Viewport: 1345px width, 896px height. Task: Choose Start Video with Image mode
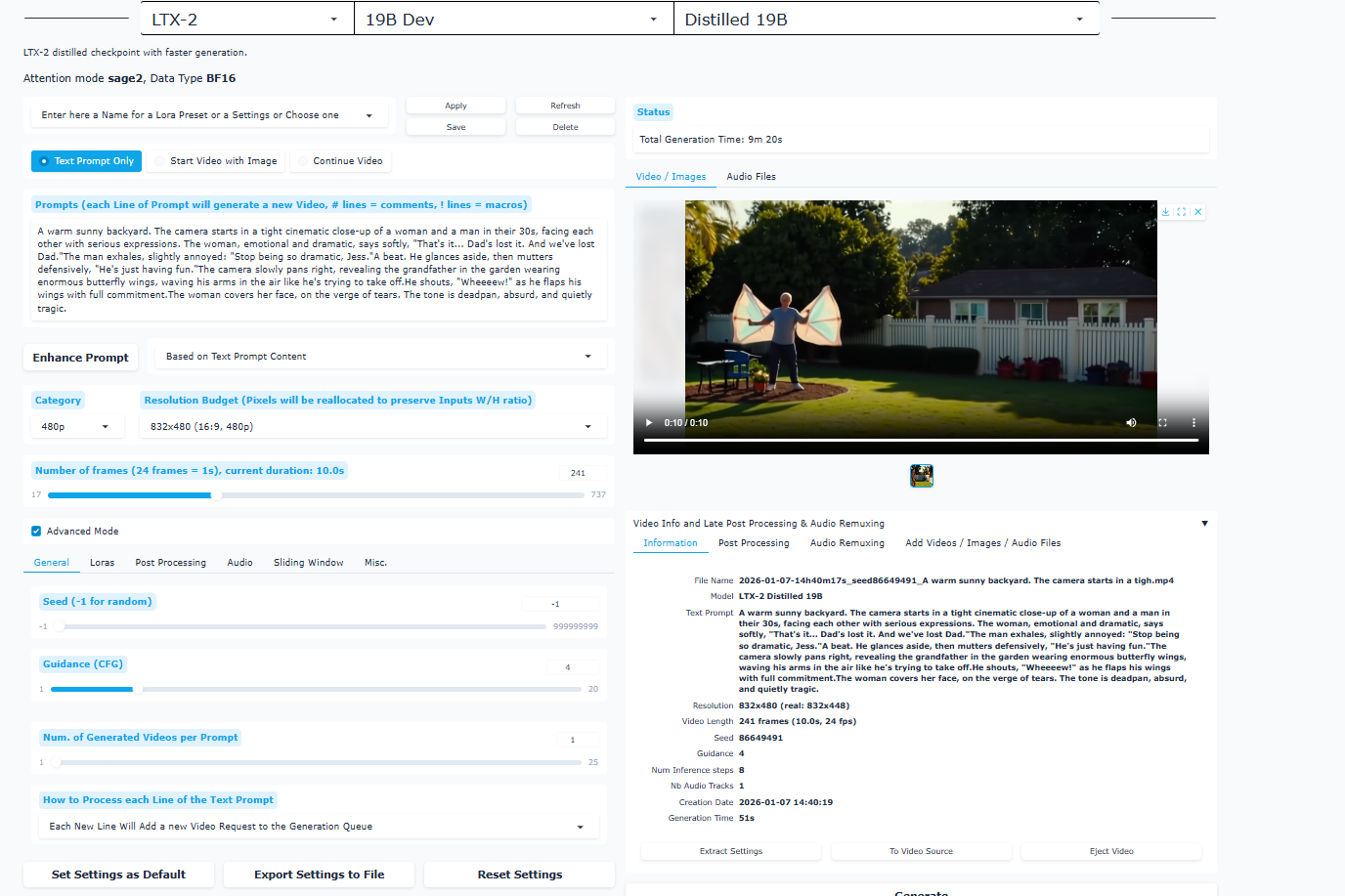point(216,161)
